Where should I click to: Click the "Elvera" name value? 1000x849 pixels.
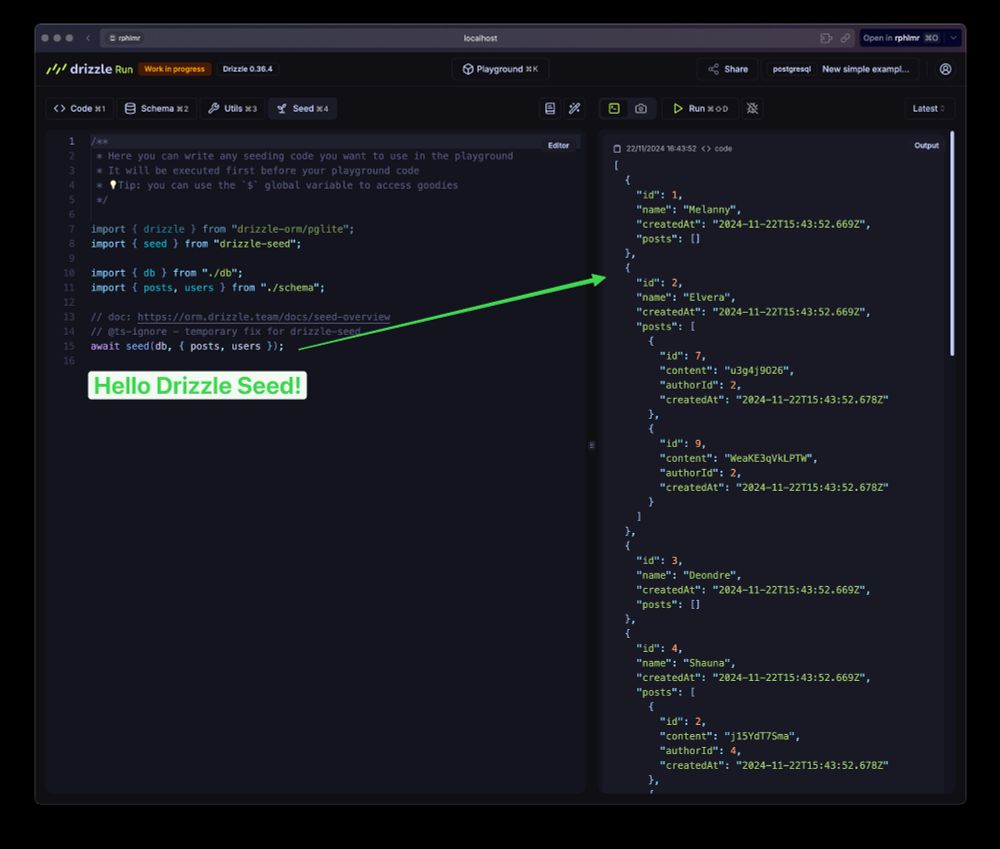(709, 298)
